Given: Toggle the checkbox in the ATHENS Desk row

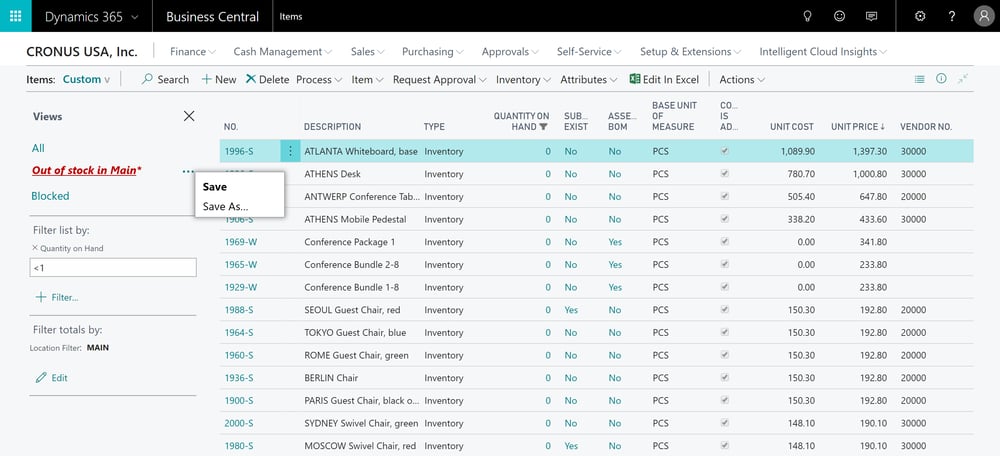Looking at the screenshot, I should (724, 173).
